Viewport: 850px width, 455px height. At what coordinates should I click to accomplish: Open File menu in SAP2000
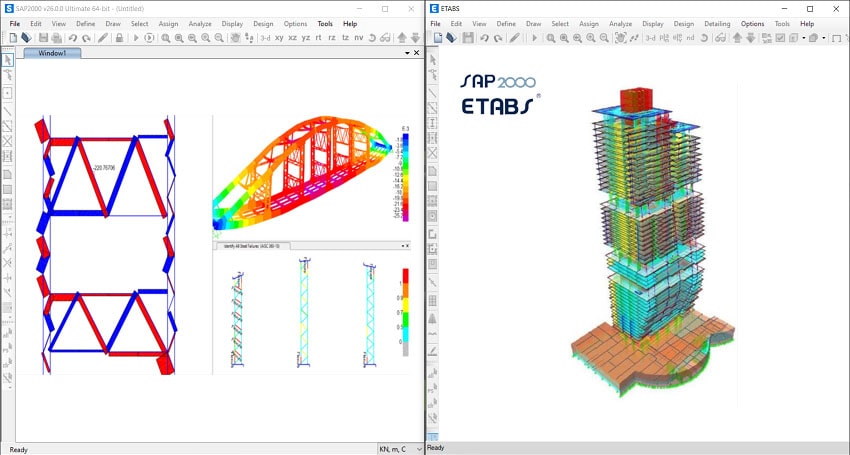[x=15, y=24]
